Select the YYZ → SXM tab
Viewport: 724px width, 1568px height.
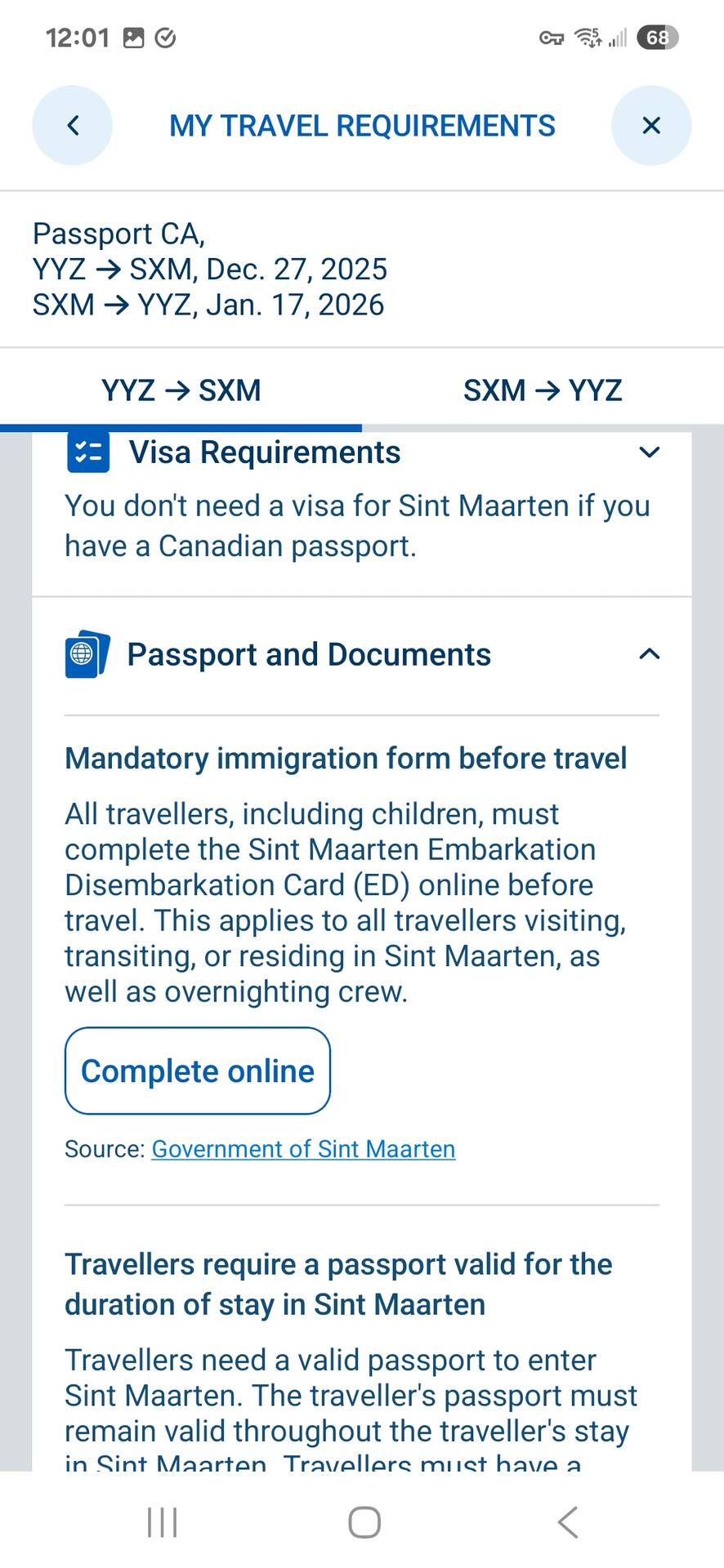(x=181, y=390)
